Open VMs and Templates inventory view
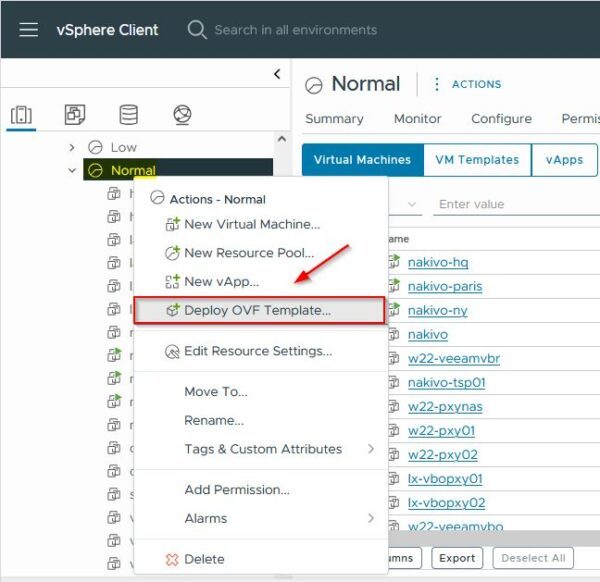Viewport: 600px width, 582px height. tap(75, 114)
